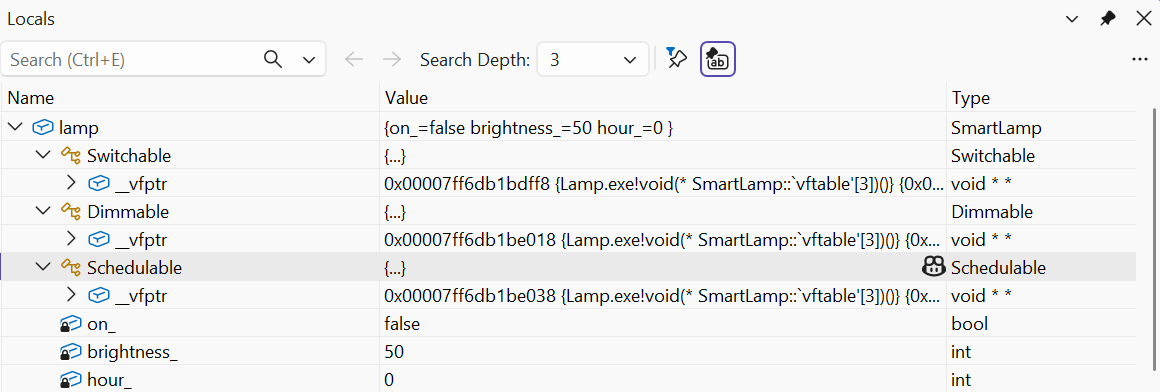
Task: Navigate to the previous search result arrow
Action: click(x=354, y=60)
